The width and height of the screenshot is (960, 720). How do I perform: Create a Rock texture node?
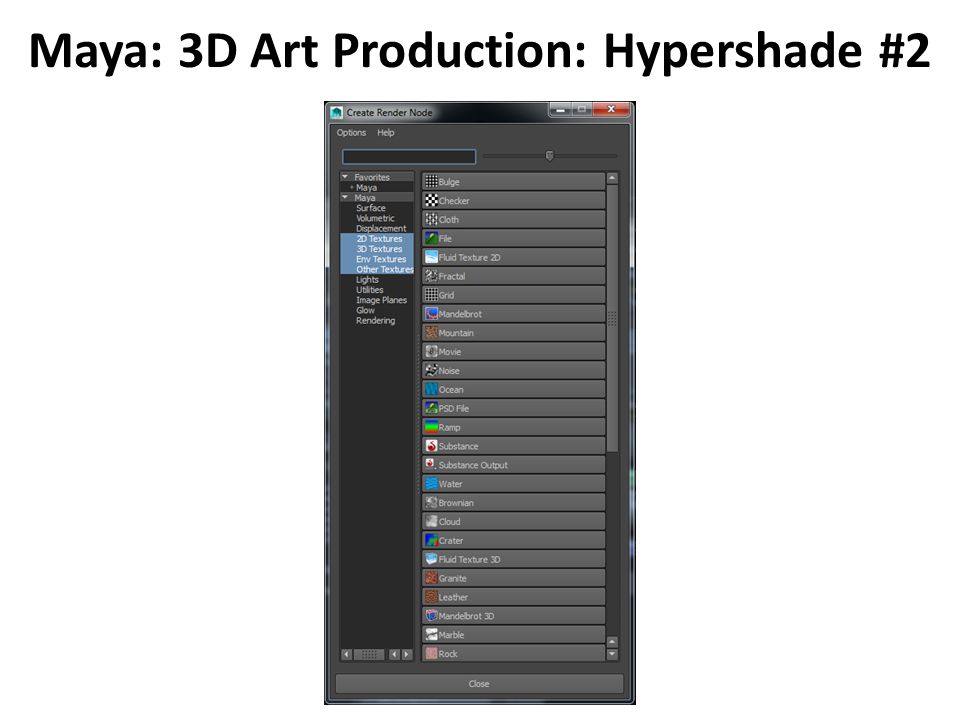tap(513, 654)
